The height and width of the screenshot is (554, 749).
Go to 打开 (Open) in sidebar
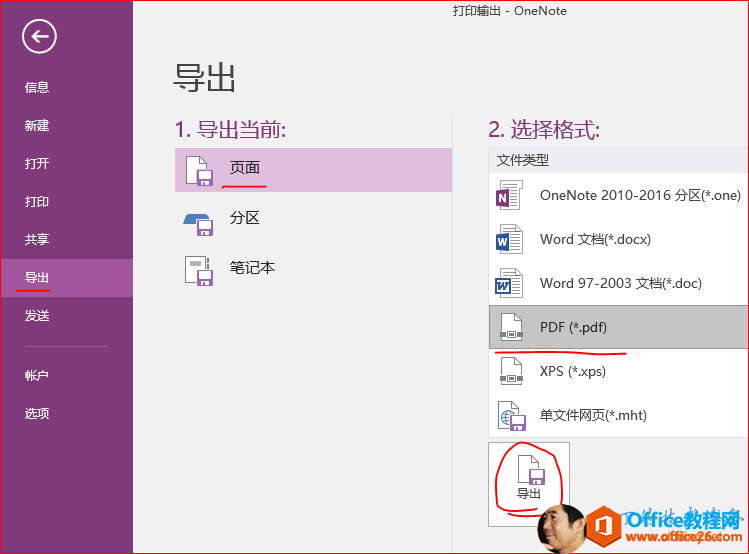coord(37,164)
